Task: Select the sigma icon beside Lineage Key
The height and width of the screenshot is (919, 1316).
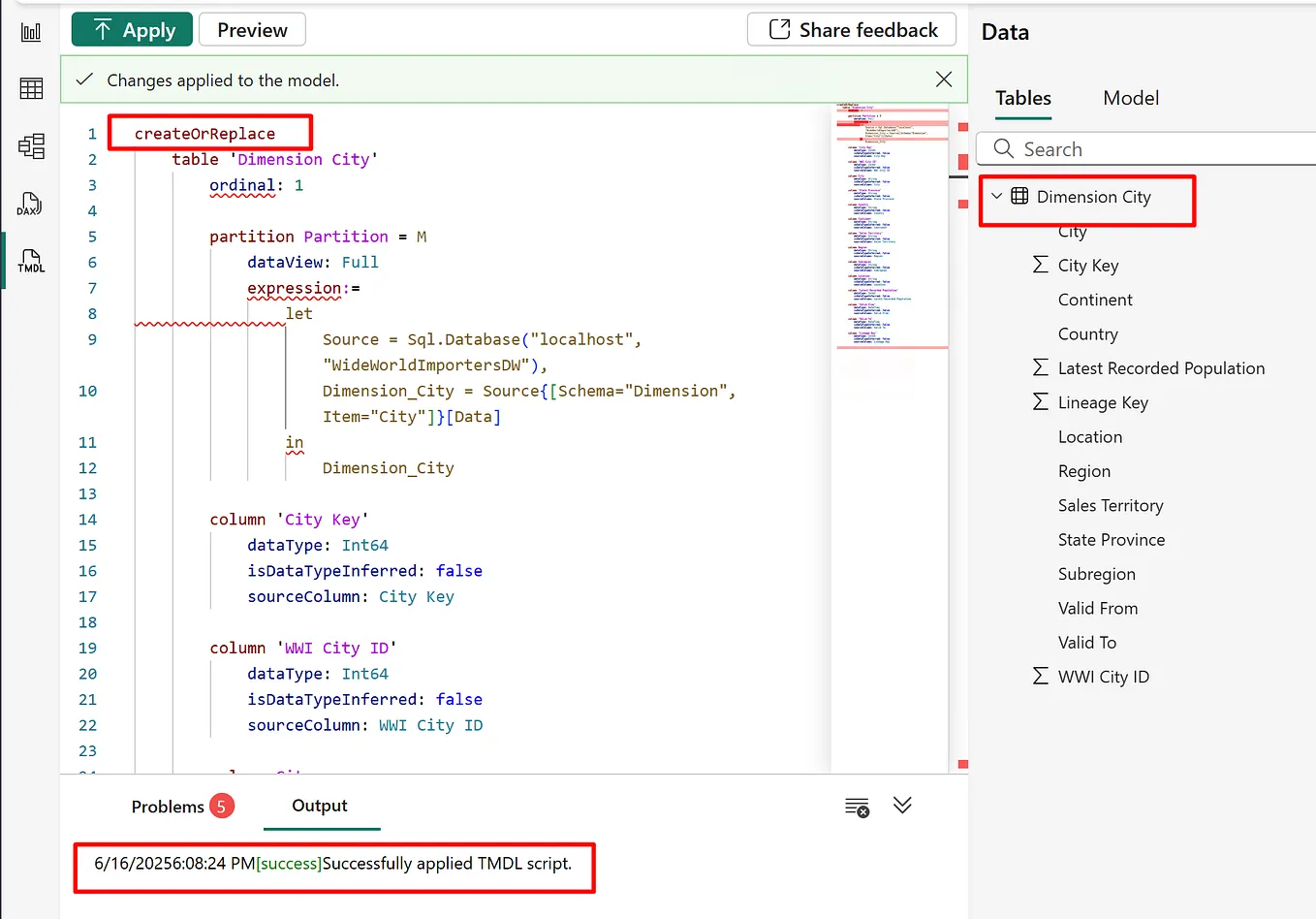Action: coord(1040,402)
